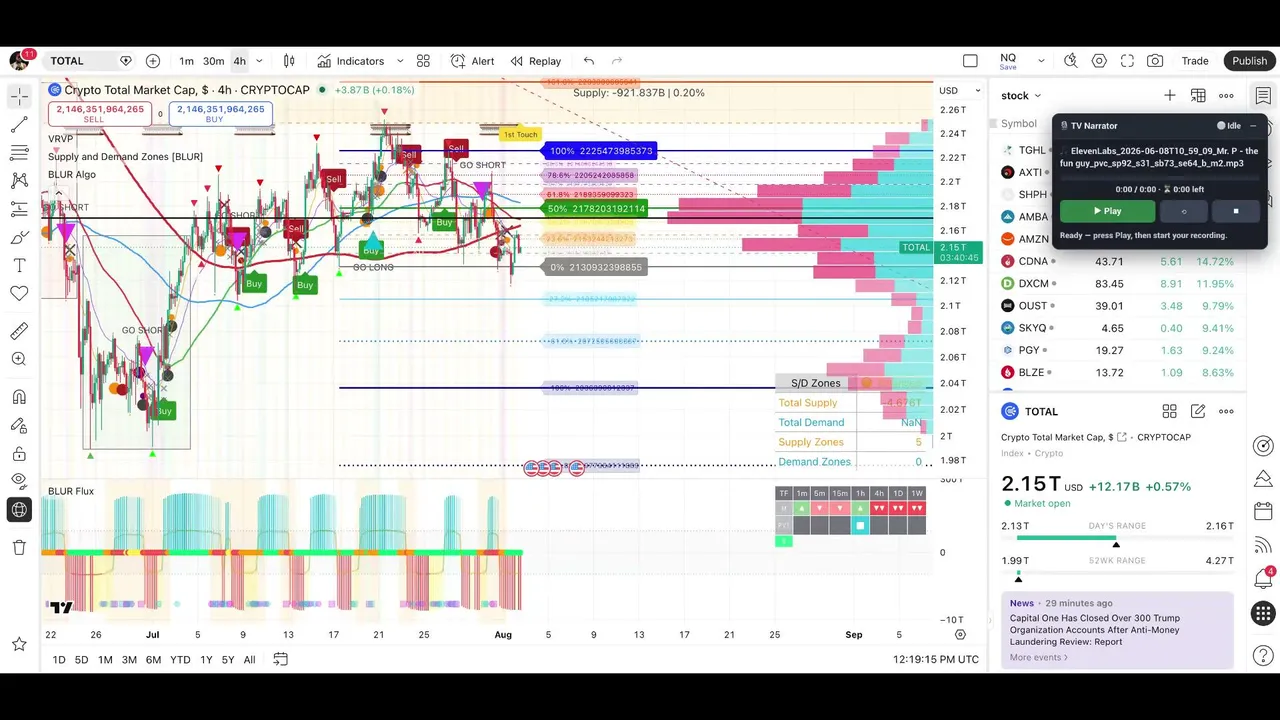
Task: Select the trend line drawing tool
Action: click(x=19, y=125)
